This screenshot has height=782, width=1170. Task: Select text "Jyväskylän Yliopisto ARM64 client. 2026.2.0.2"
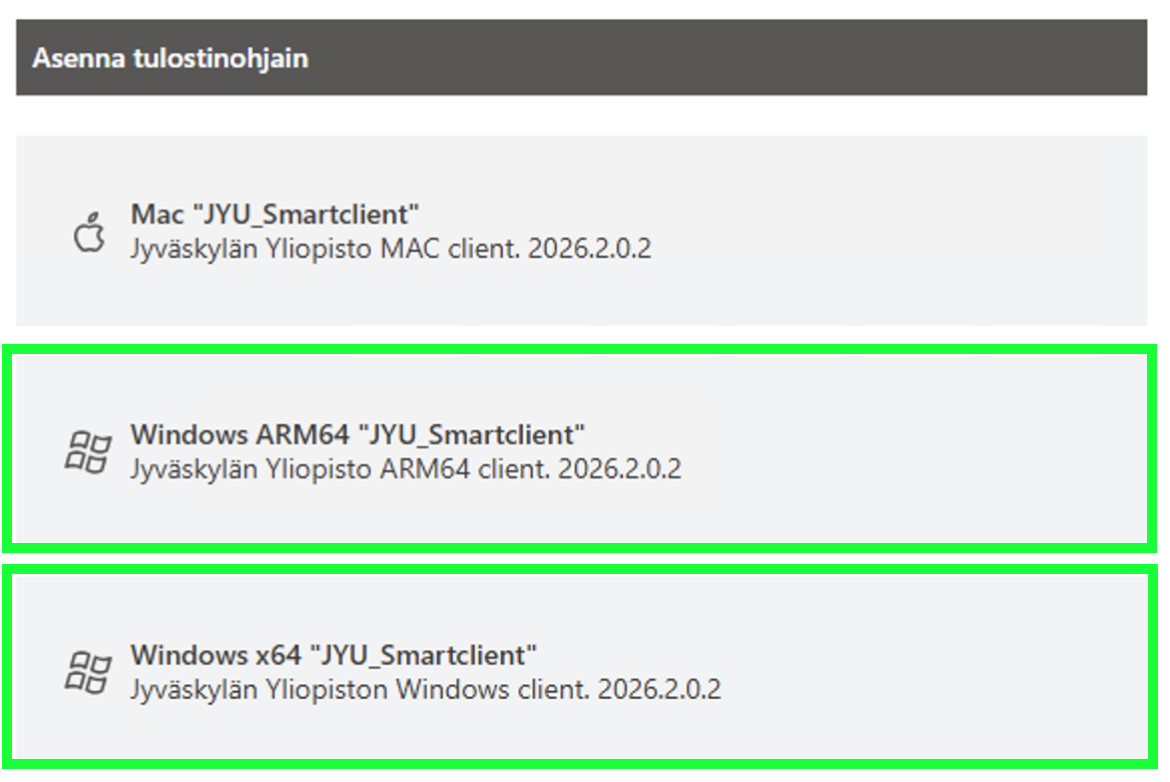tap(406, 469)
